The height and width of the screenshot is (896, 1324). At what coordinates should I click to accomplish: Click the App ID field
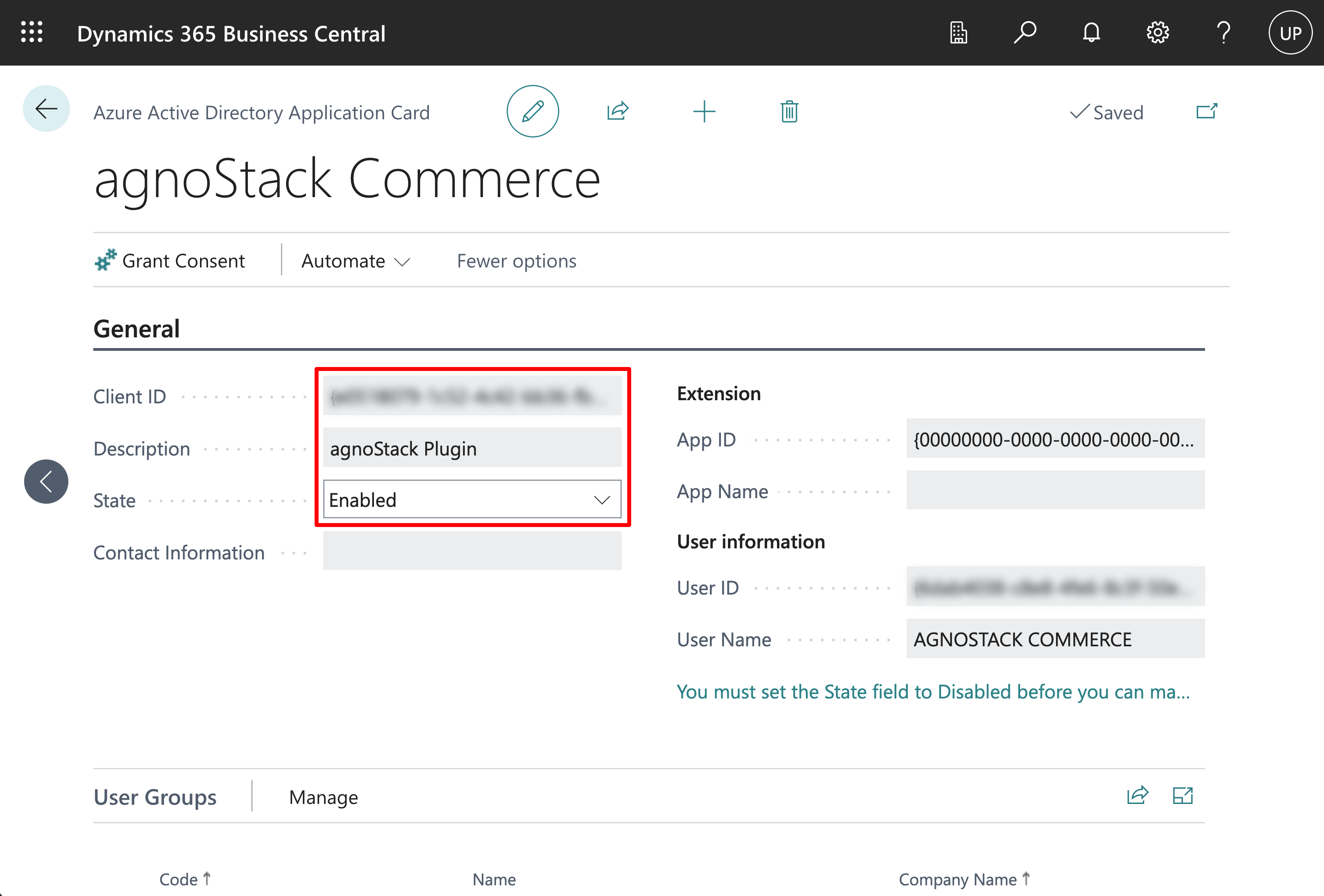(1055, 439)
